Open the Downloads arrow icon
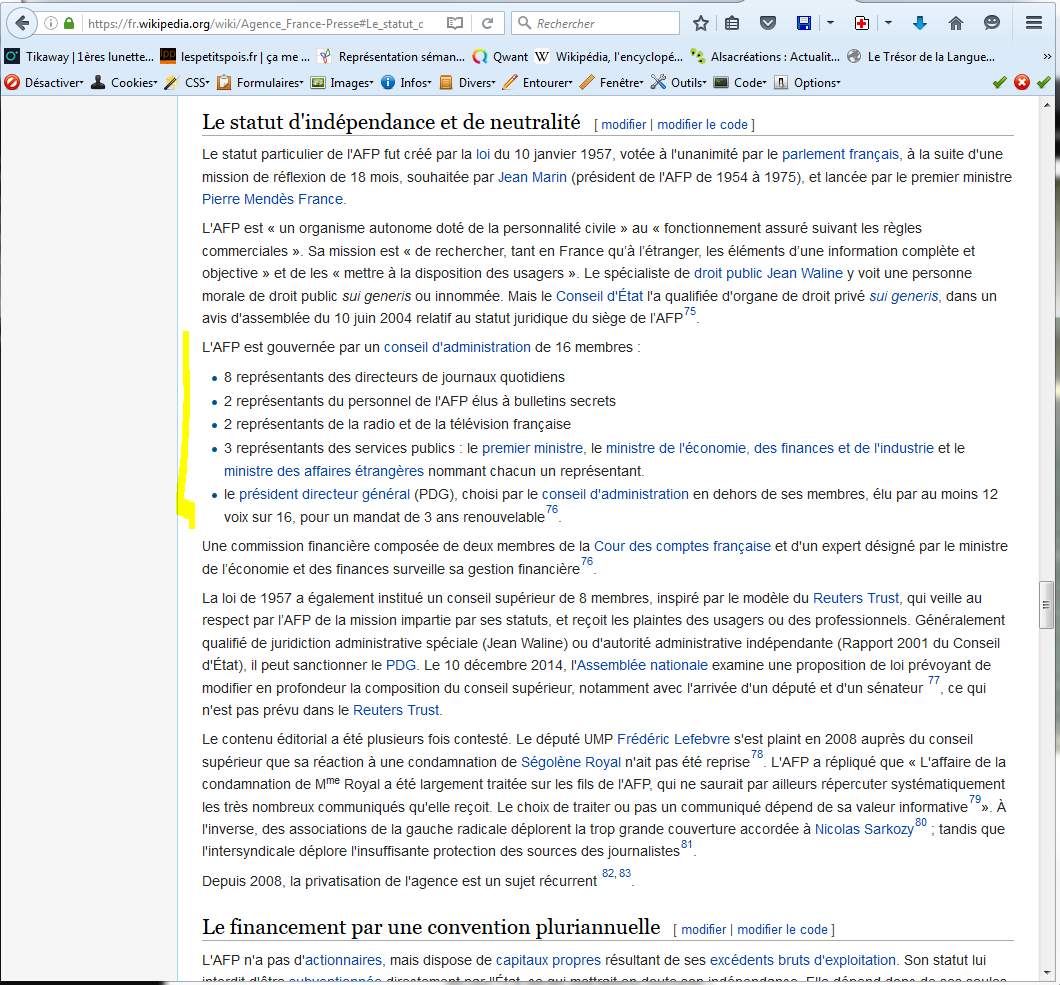The width and height of the screenshot is (1060, 985). [920, 23]
